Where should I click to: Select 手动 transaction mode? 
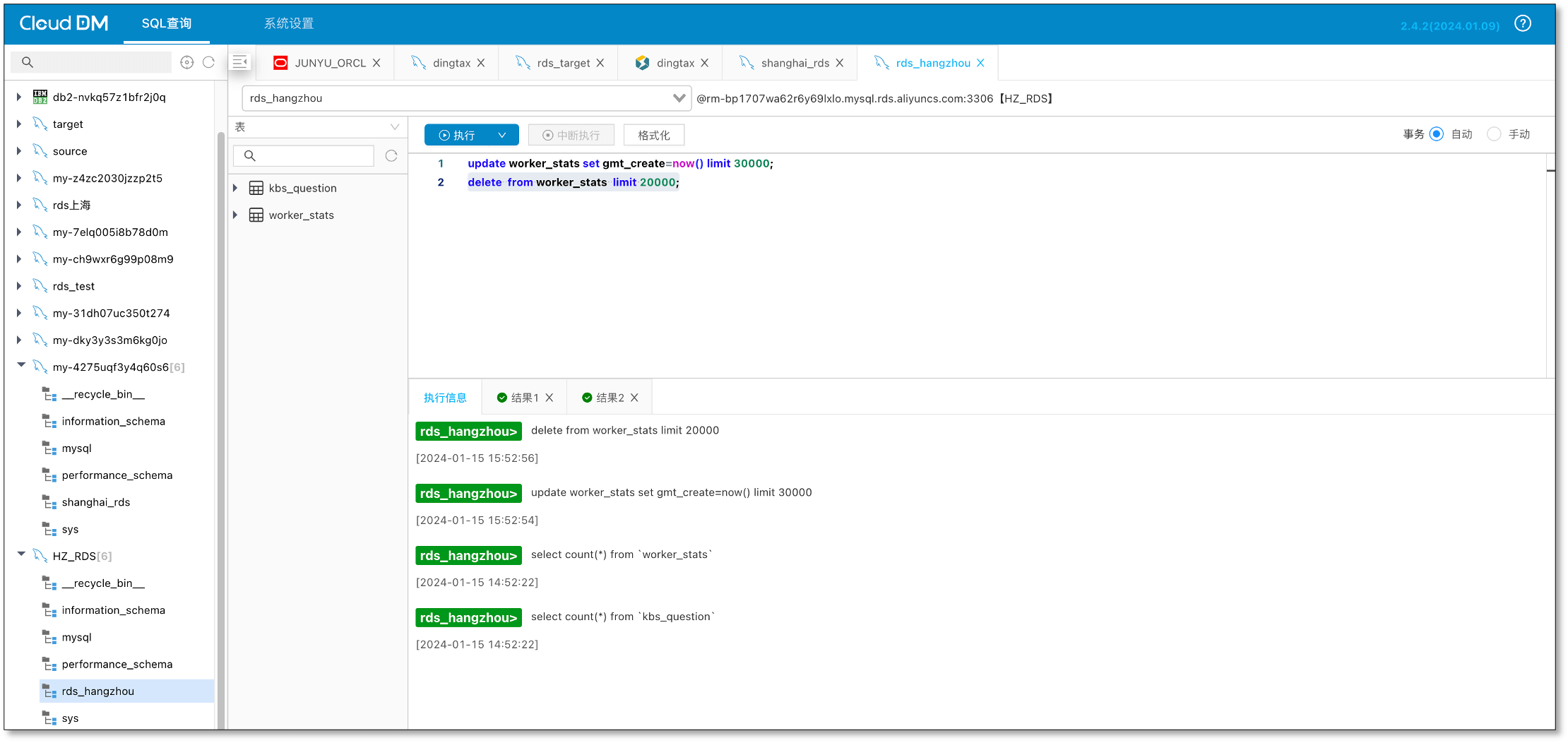click(1494, 134)
